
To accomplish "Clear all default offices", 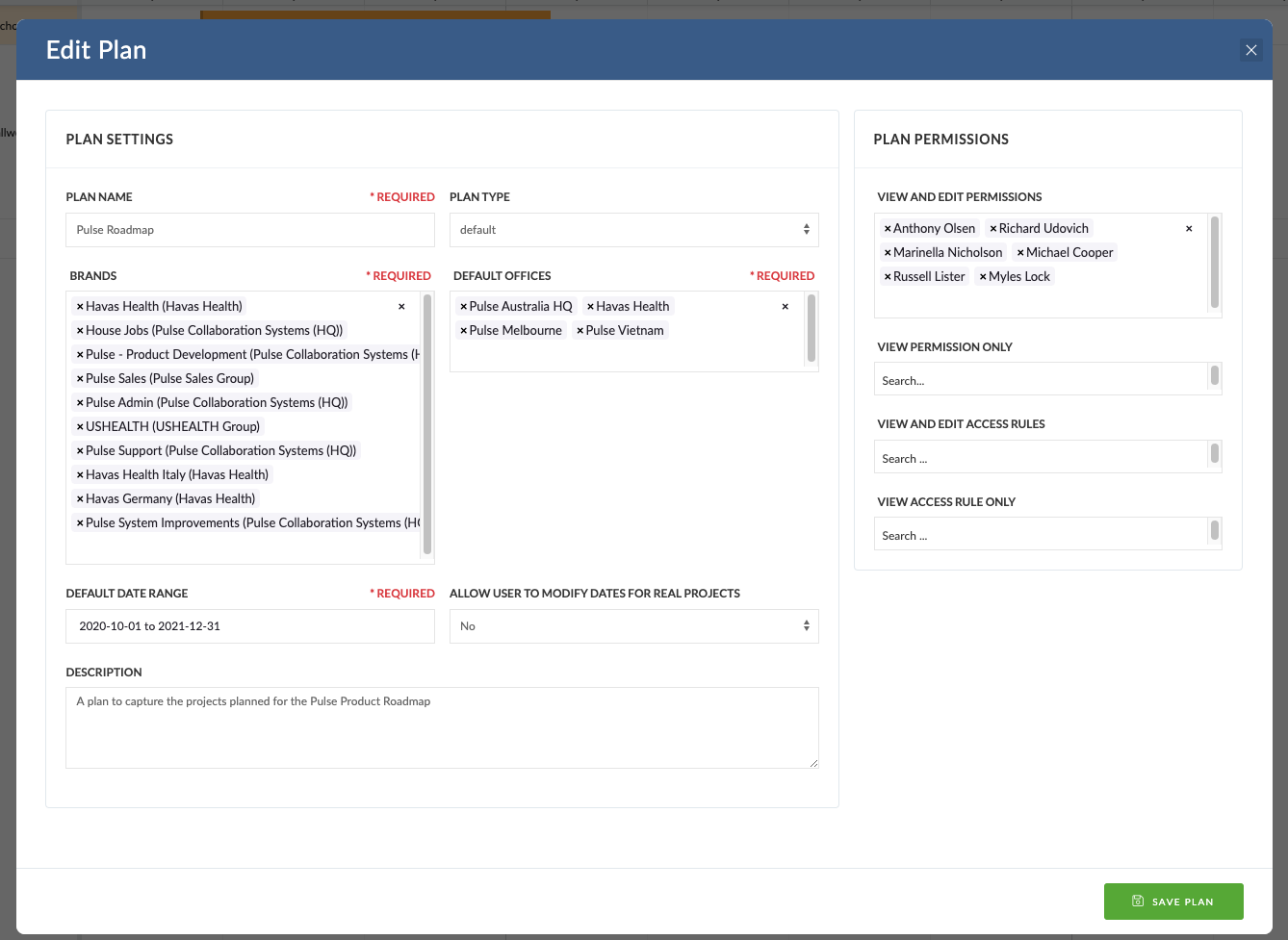I will [x=786, y=307].
